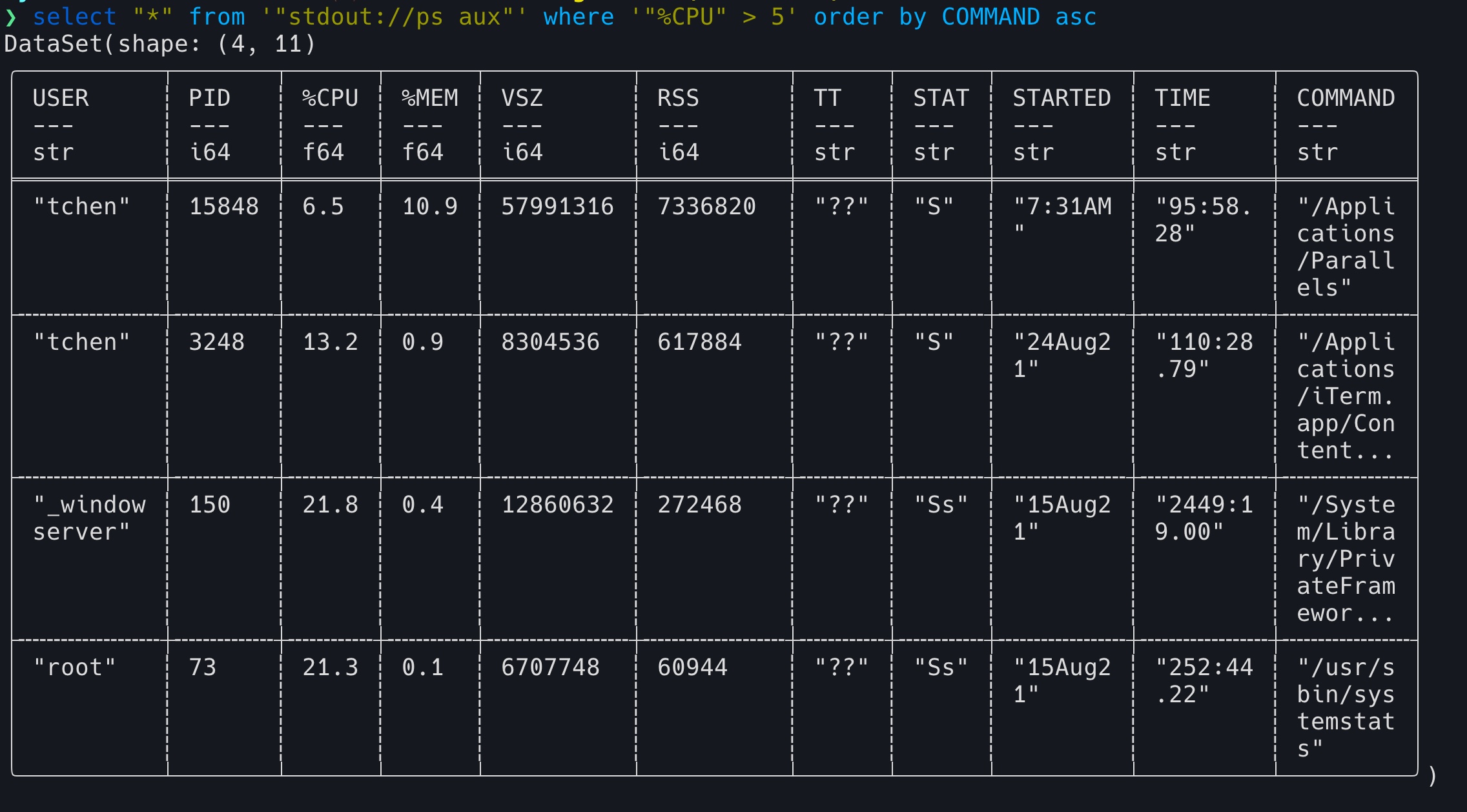This screenshot has height=812, width=1467.
Task: Click the green prompt arrow symbol
Action: (x=10, y=17)
